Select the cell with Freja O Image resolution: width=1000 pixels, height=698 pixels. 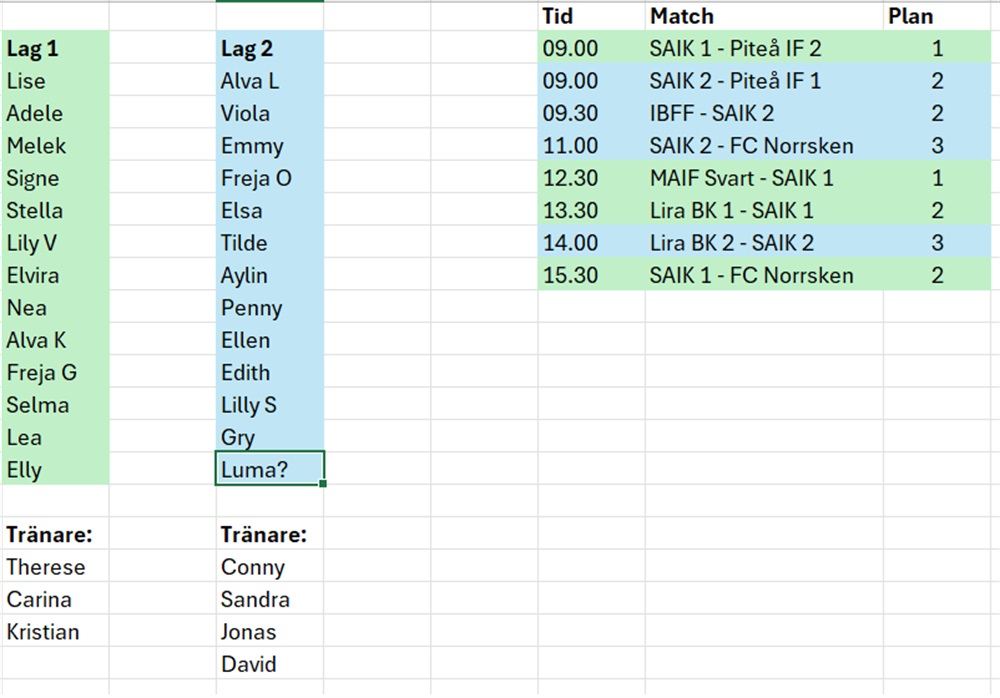pyautogui.click(x=268, y=178)
